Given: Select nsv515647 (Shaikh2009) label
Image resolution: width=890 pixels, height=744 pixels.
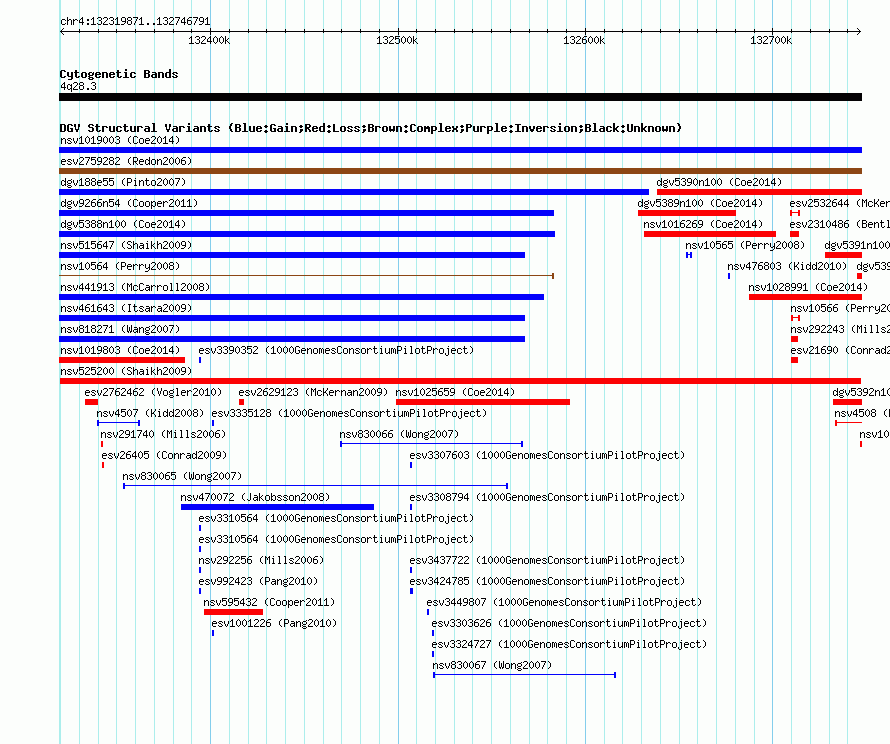Looking at the screenshot, I should coord(126,245).
